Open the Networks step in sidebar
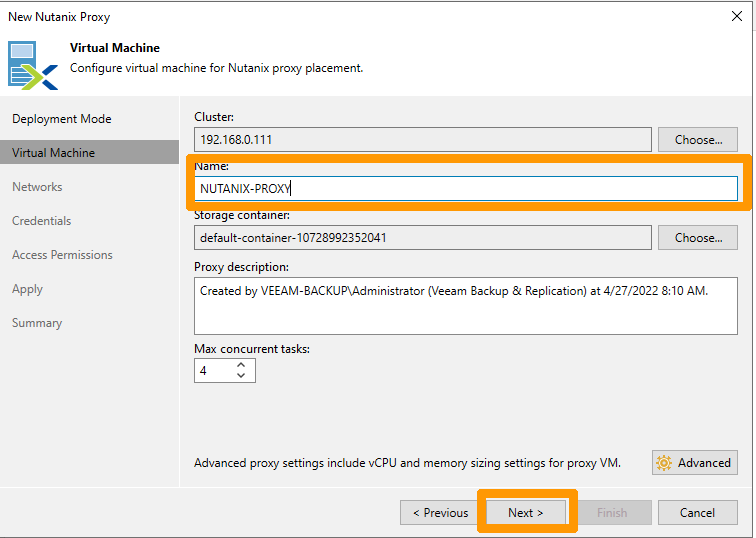The image size is (756, 538). point(37,187)
